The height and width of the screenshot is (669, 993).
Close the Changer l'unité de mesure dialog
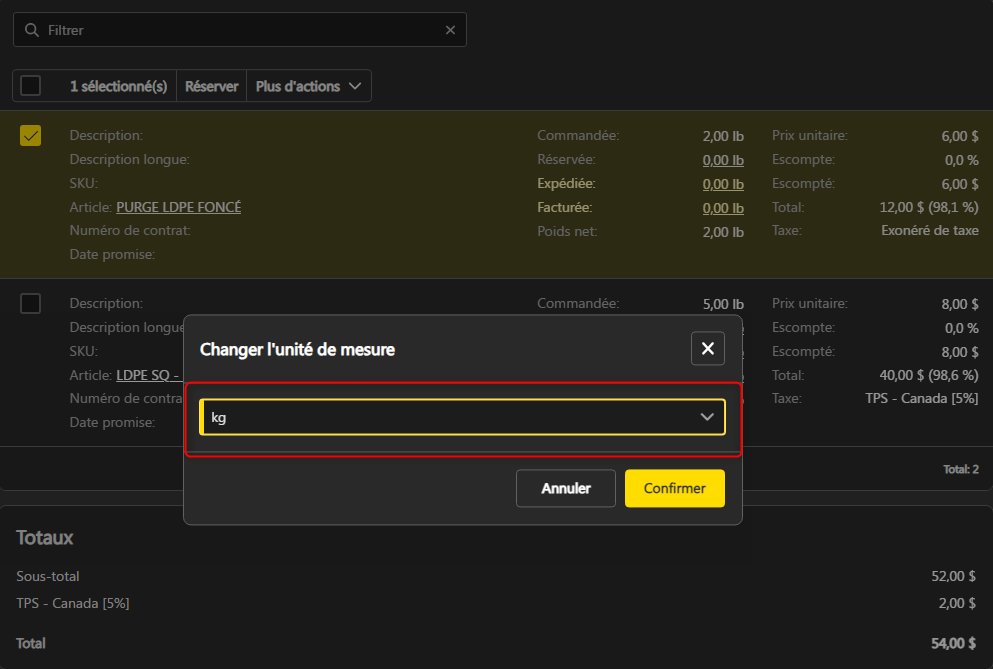click(707, 348)
